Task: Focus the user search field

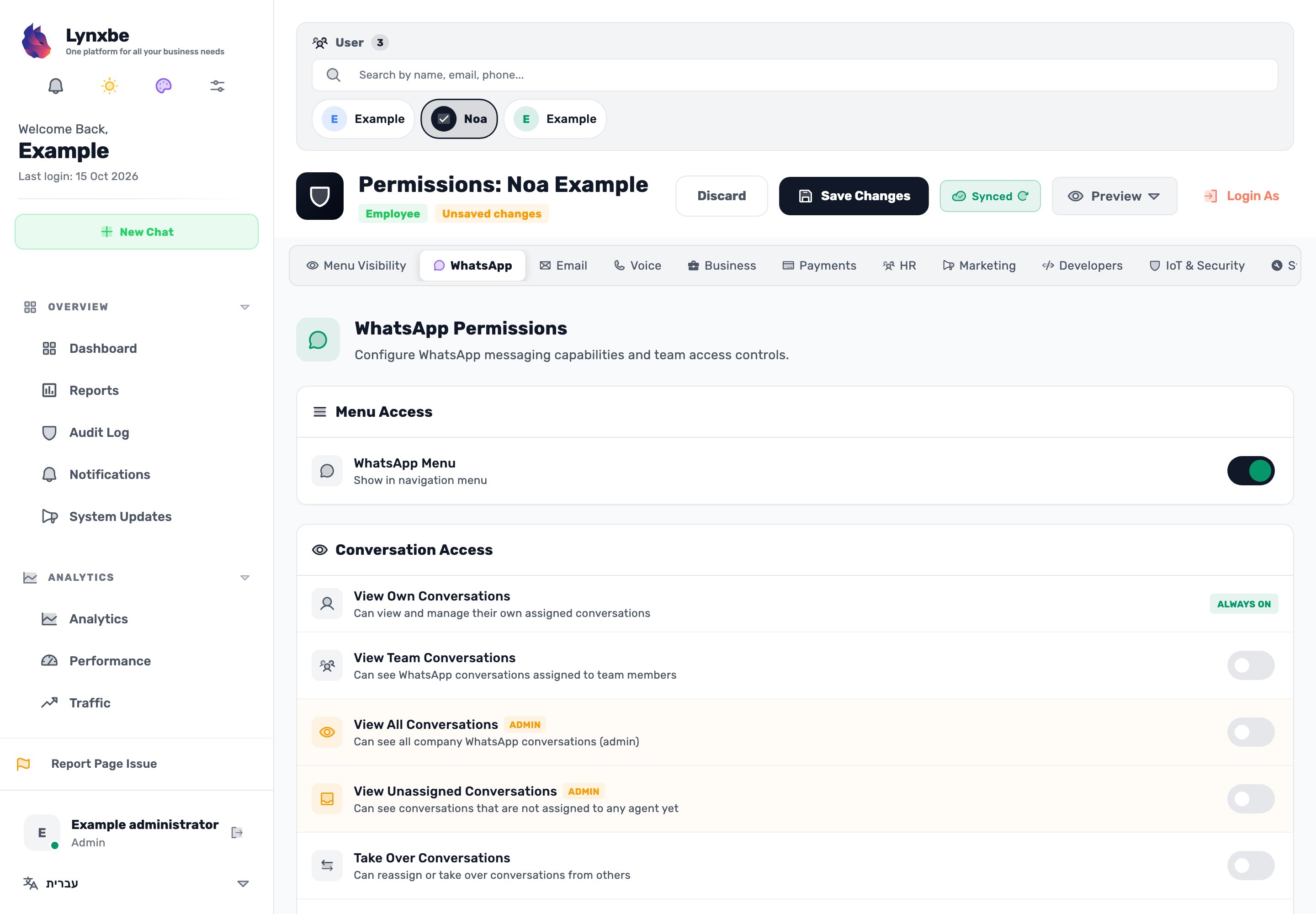Action: (x=794, y=75)
